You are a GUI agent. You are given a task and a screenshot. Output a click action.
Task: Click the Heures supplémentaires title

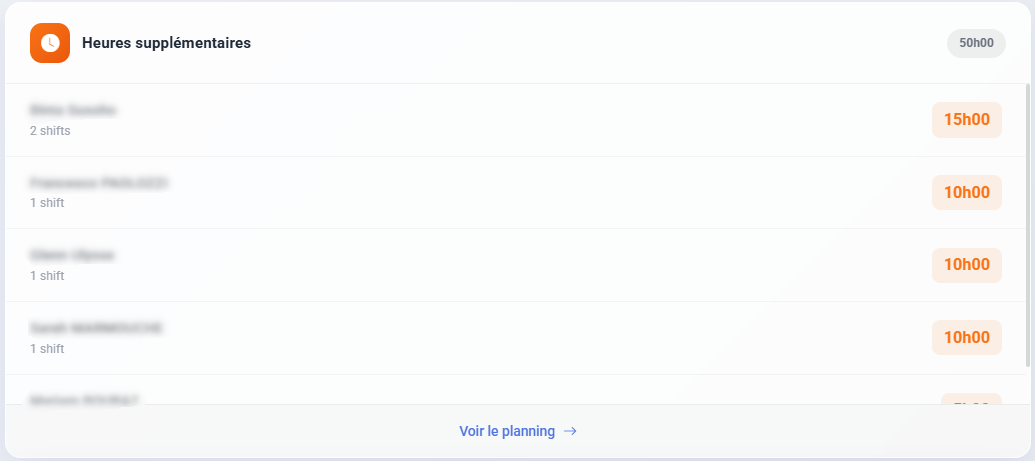[166, 43]
